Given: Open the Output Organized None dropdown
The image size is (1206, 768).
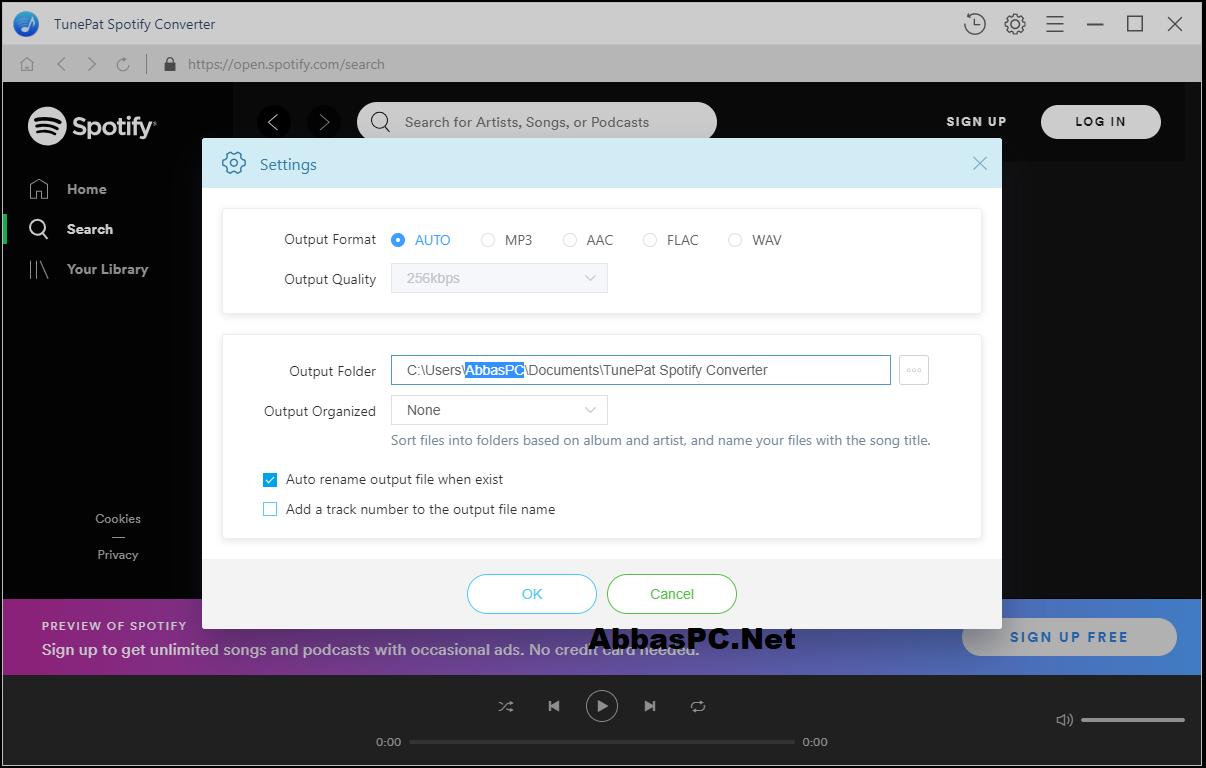Looking at the screenshot, I should coord(499,410).
